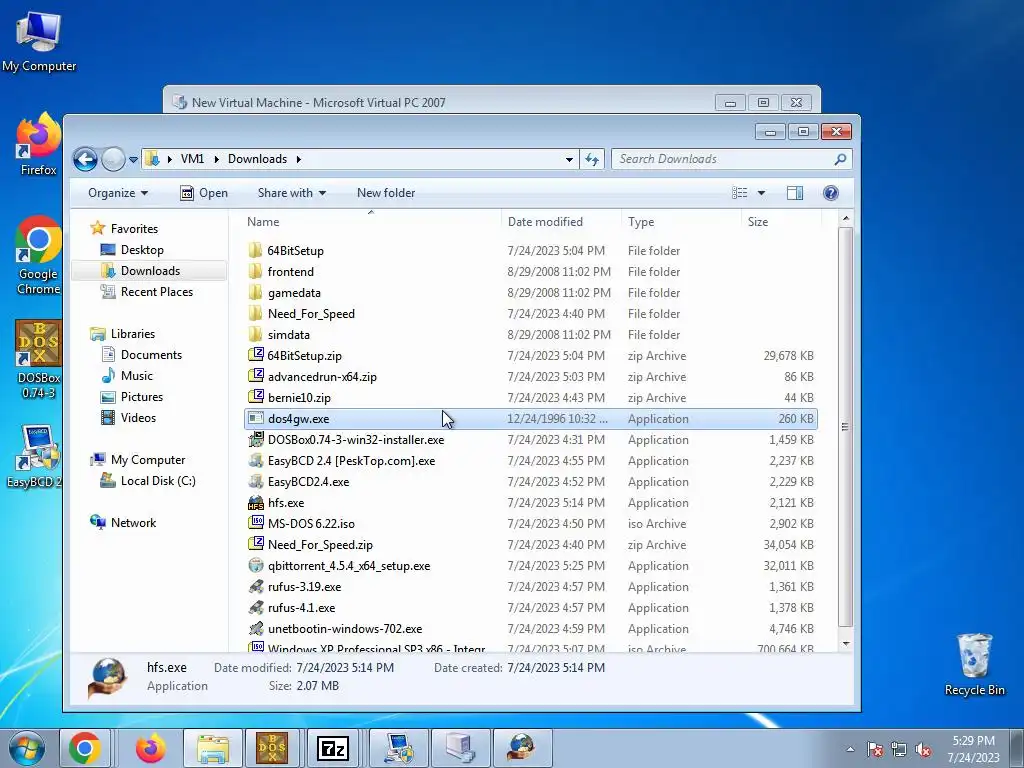Sort files by the Name column

tap(371, 222)
